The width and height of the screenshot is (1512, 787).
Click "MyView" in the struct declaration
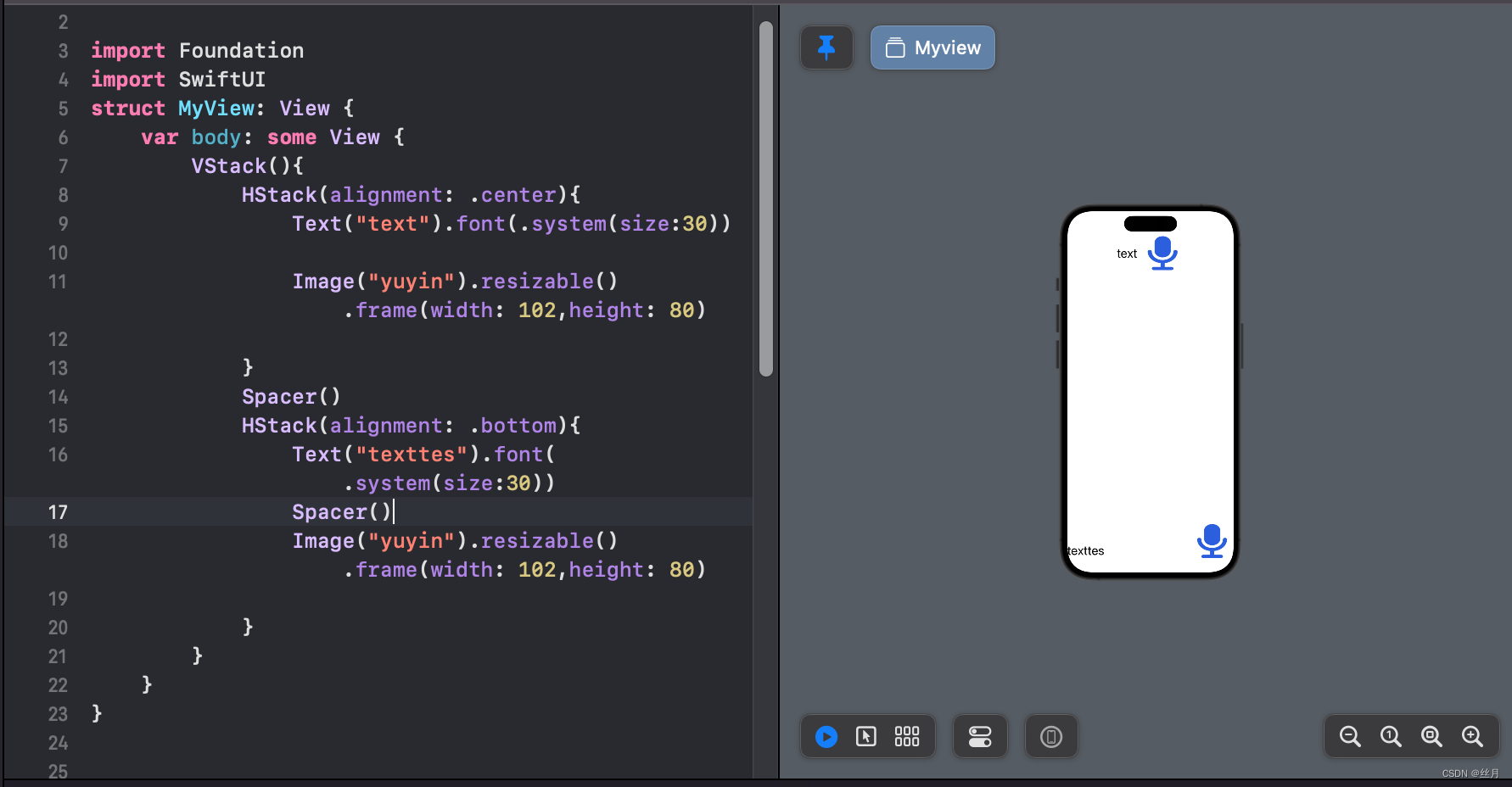click(216, 109)
